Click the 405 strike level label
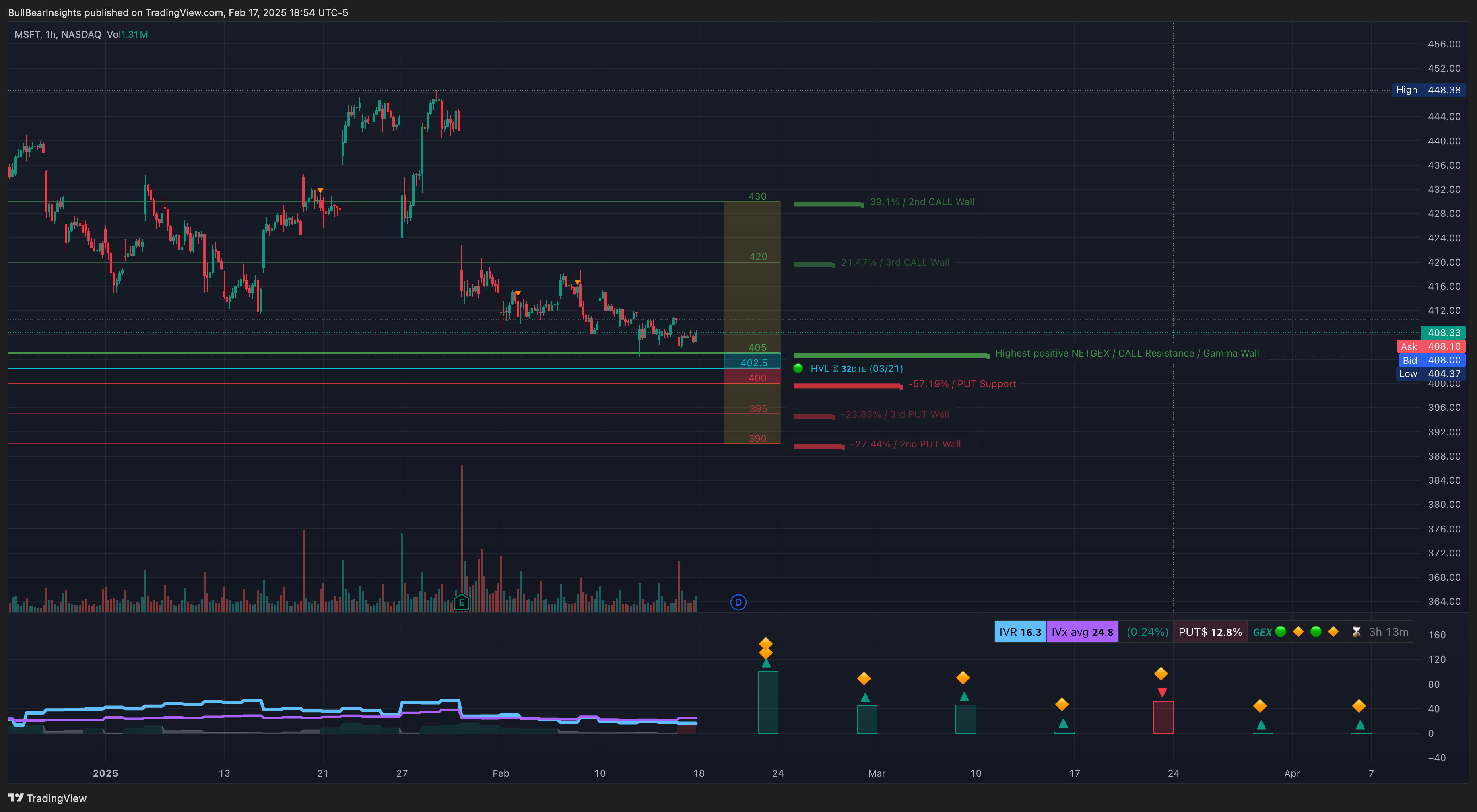Viewport: 1477px width, 812px height. tap(757, 347)
